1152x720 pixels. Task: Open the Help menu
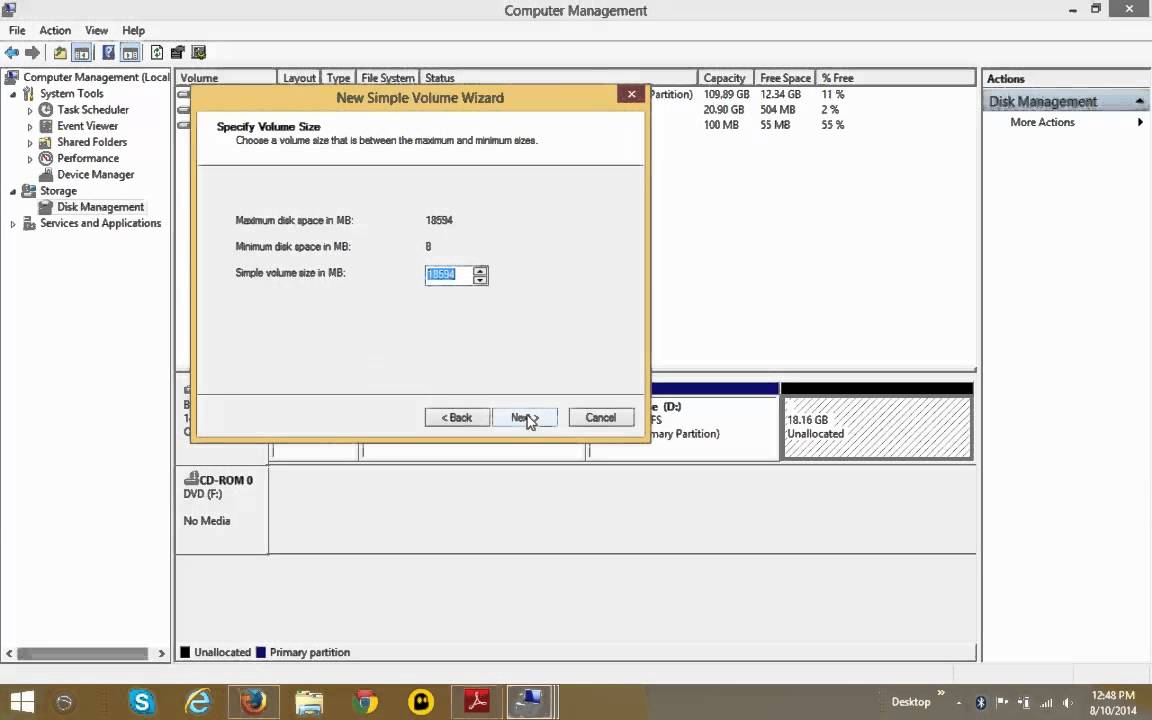[x=133, y=30]
